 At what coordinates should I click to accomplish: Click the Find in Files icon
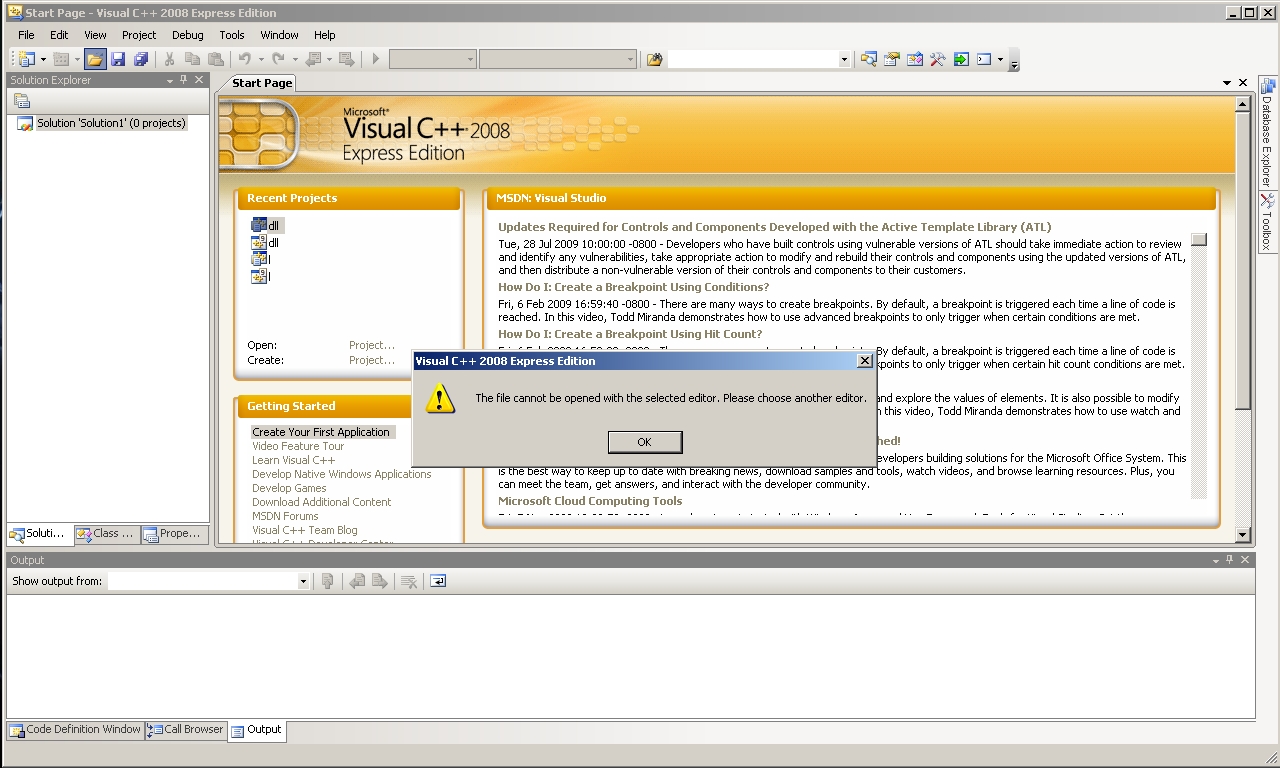pos(655,59)
